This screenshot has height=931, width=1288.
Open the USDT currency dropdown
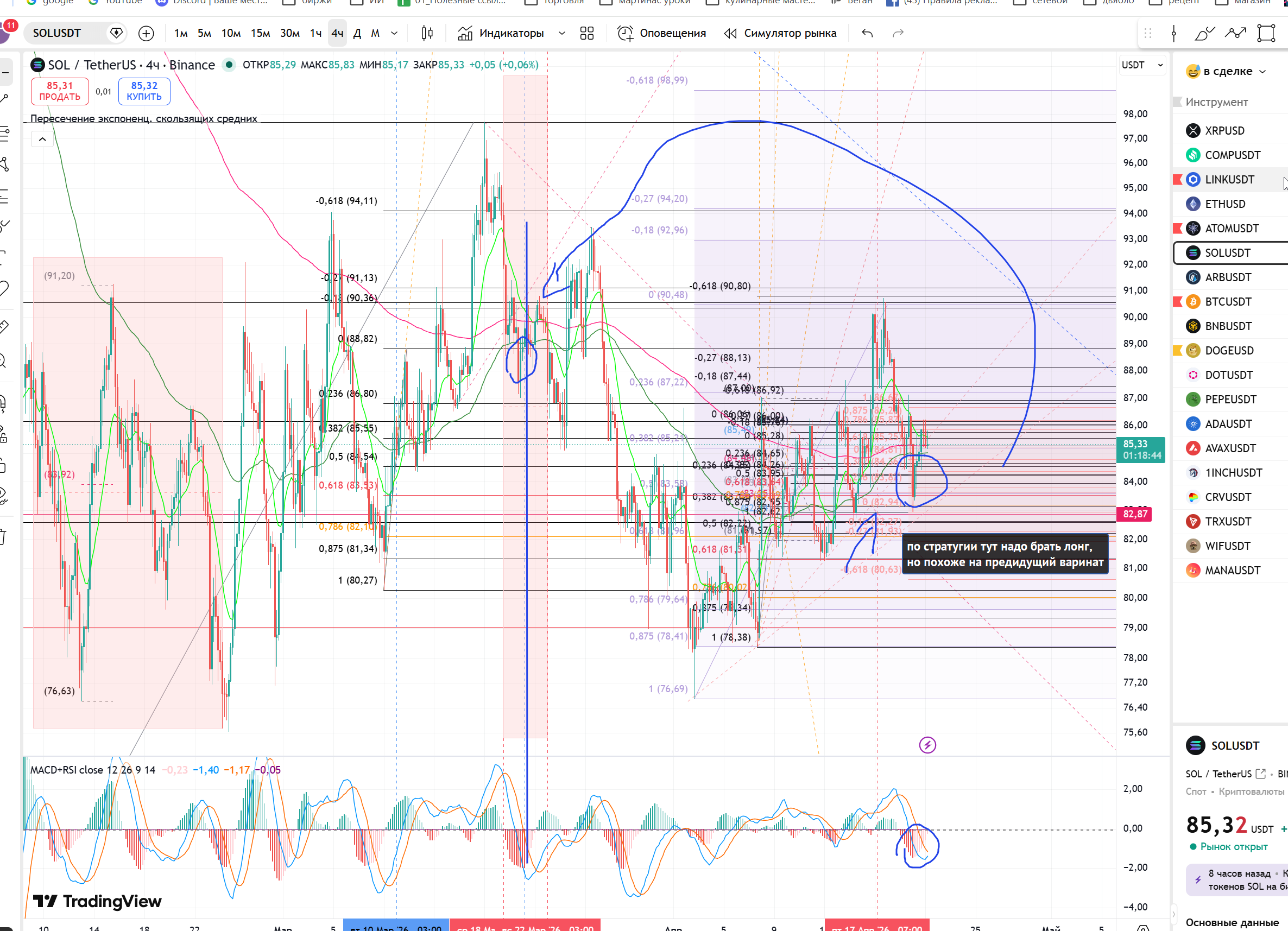1142,65
